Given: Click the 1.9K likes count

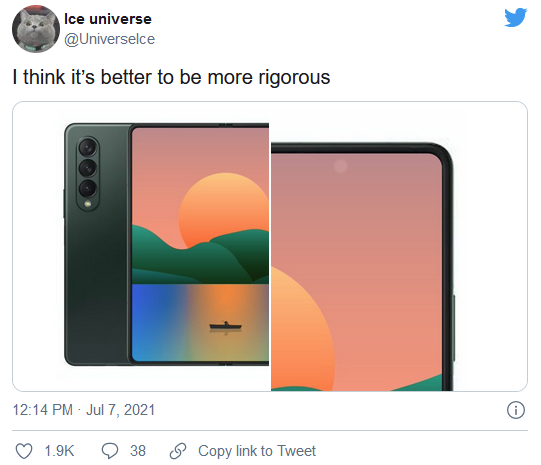Looking at the screenshot, I should pos(59,451).
